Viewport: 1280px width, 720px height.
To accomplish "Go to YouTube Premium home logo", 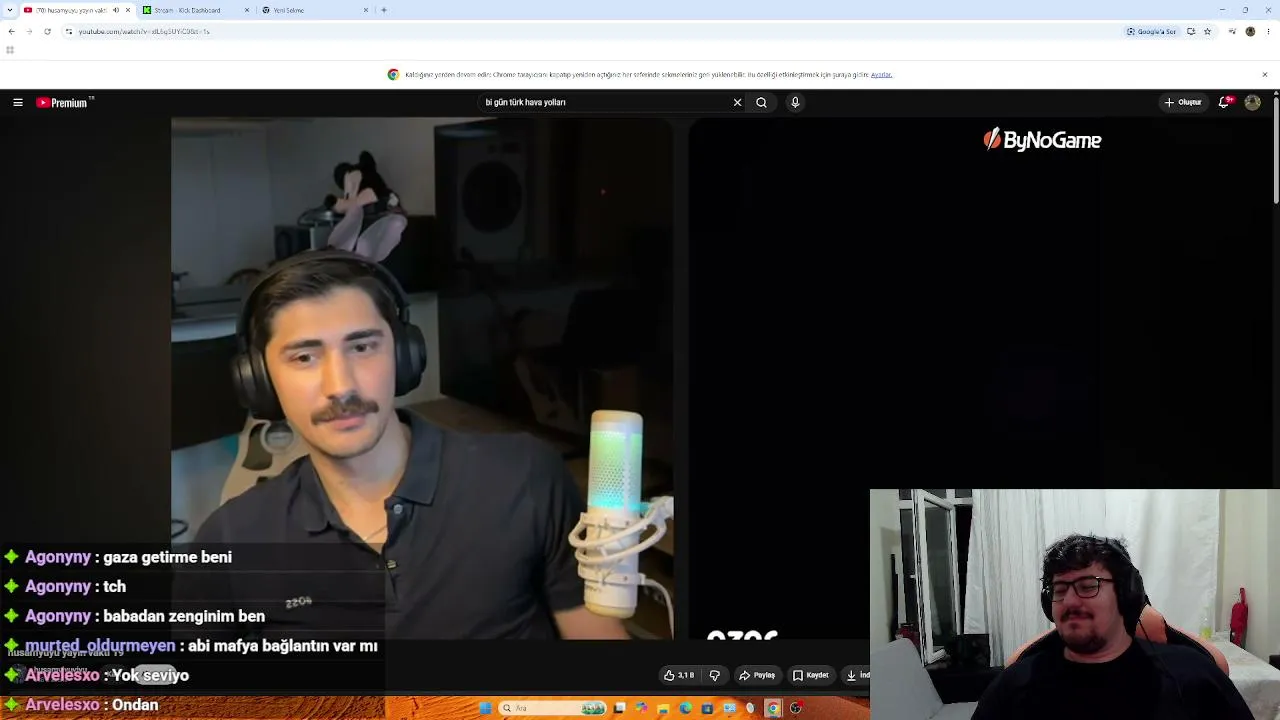I will click(64, 102).
